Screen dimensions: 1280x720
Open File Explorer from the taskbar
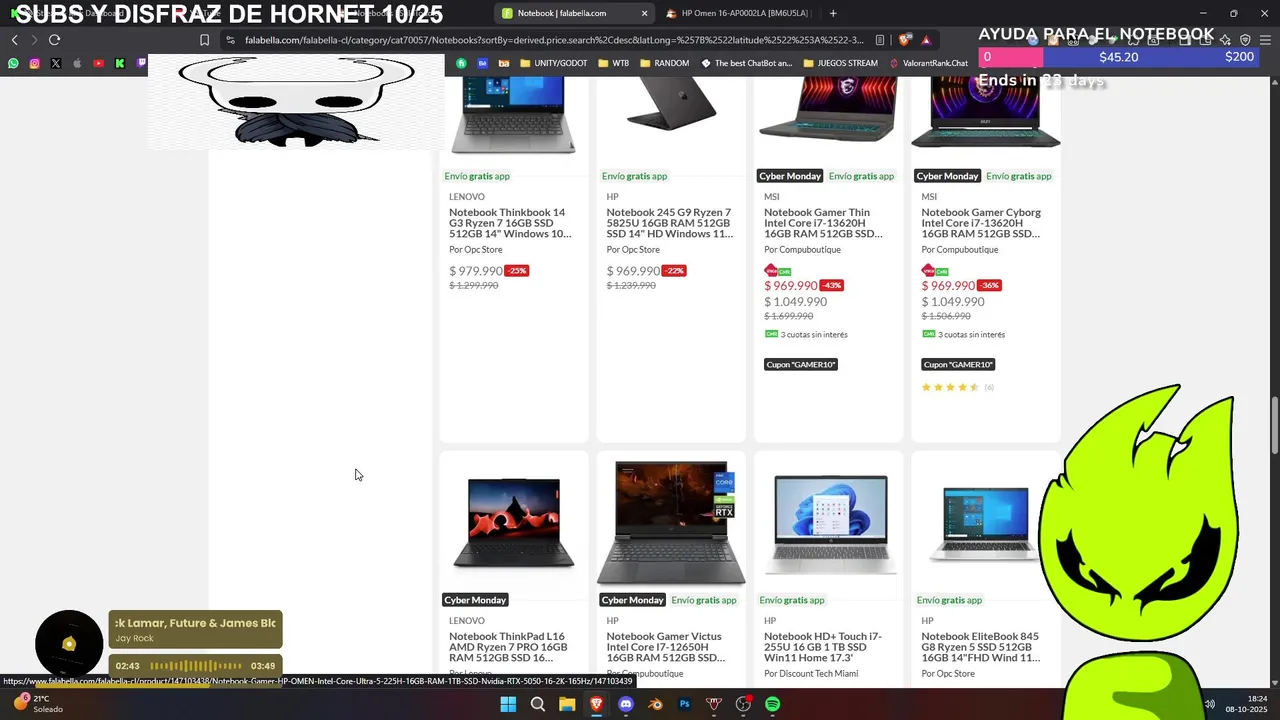point(567,704)
